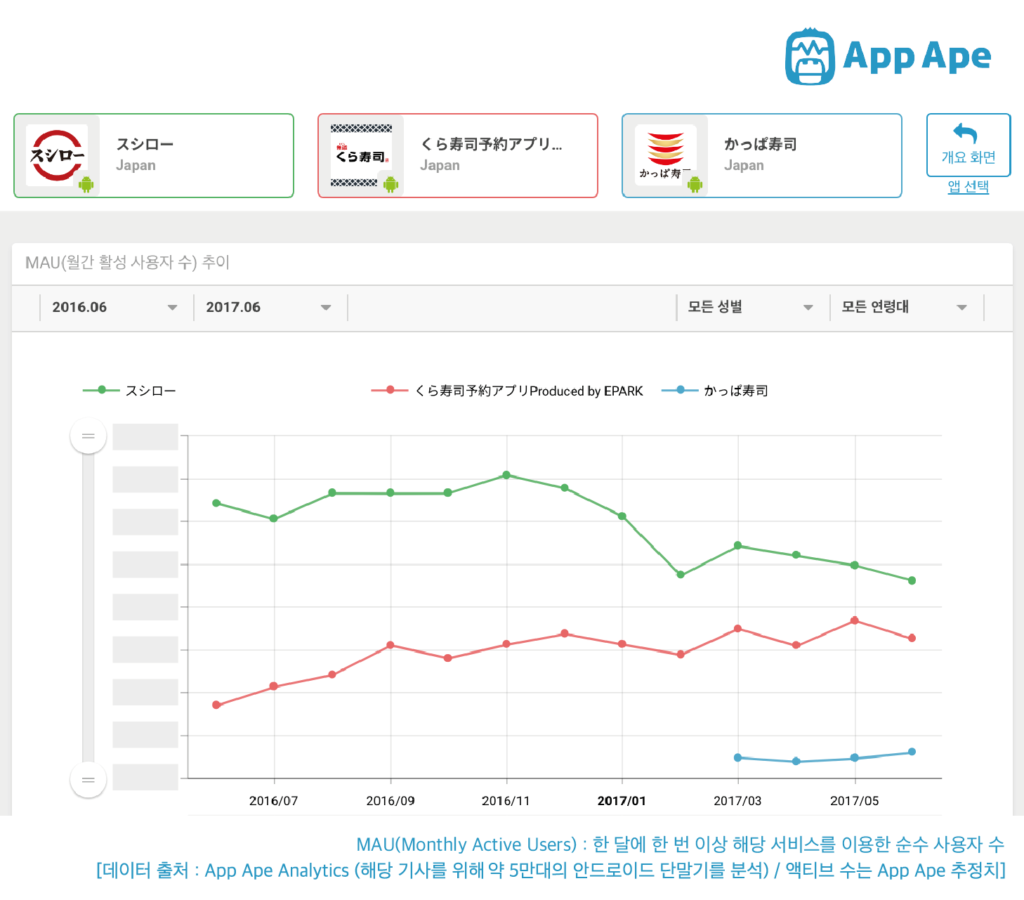Toggle the スシロー series in the legend

132,390
